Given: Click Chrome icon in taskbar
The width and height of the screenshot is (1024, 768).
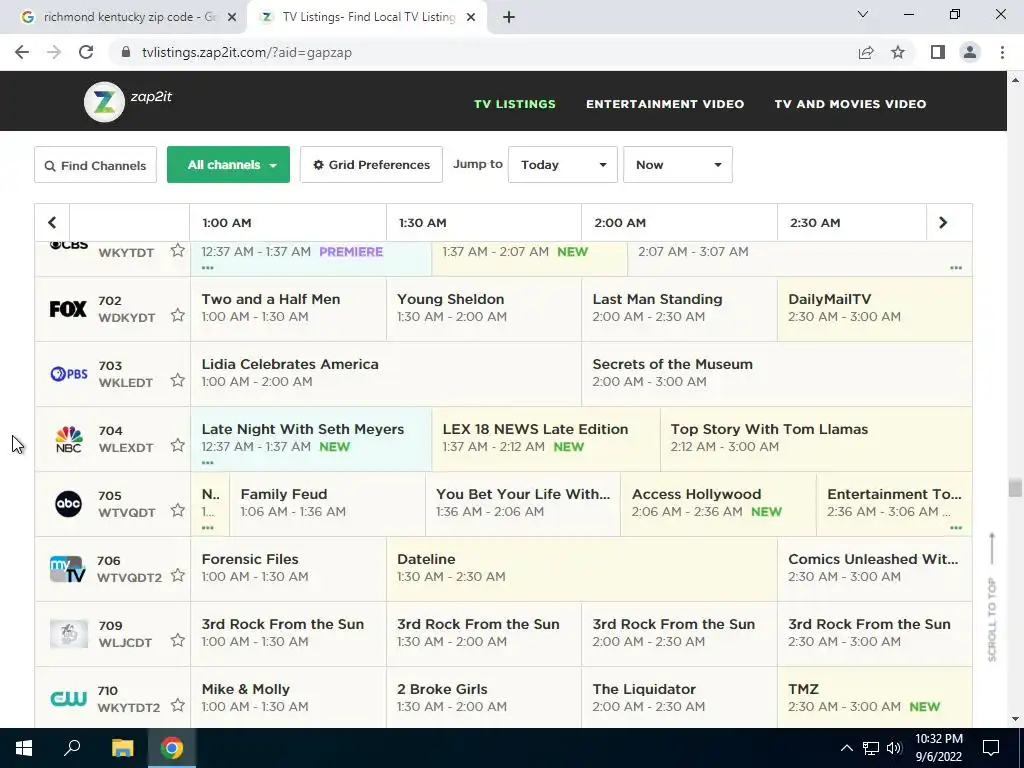Looking at the screenshot, I should click(x=172, y=748).
